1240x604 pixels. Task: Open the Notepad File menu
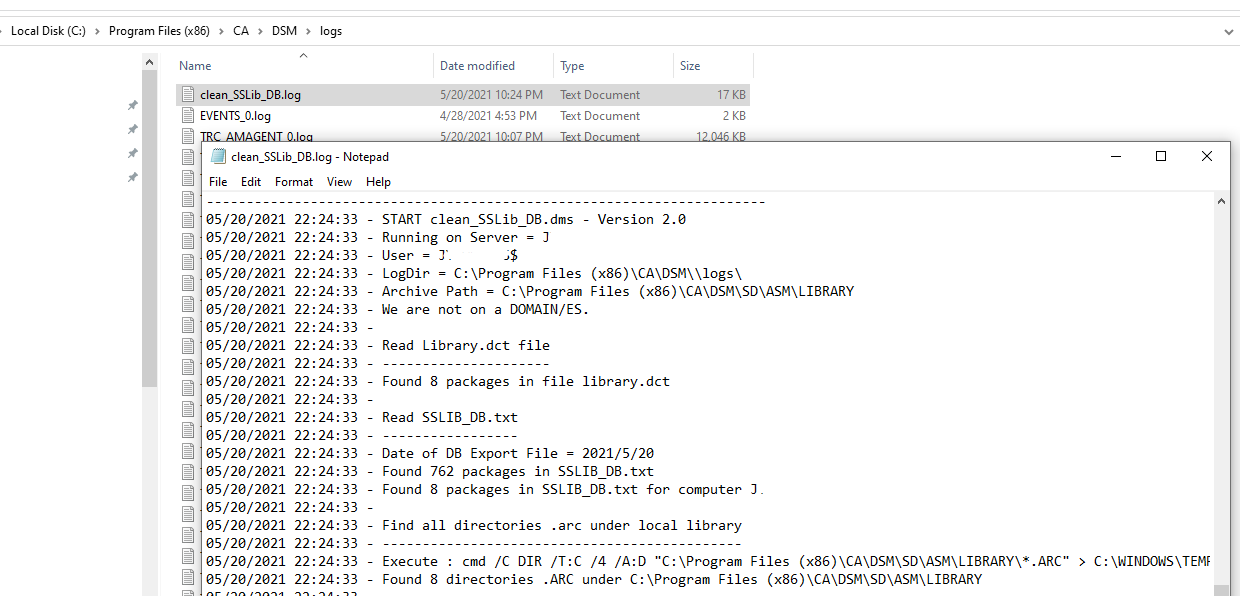[x=218, y=182]
